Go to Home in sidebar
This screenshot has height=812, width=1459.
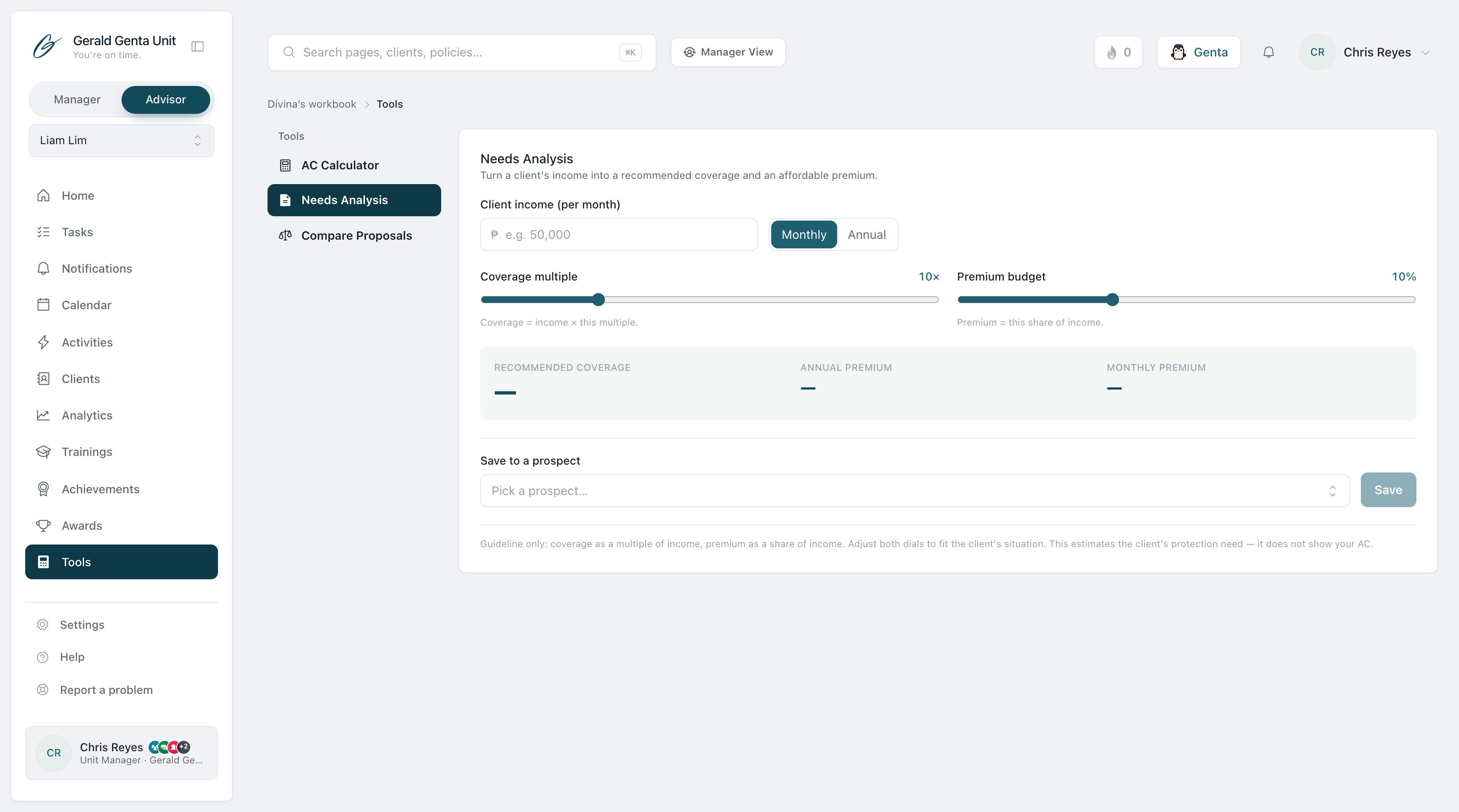pos(121,195)
